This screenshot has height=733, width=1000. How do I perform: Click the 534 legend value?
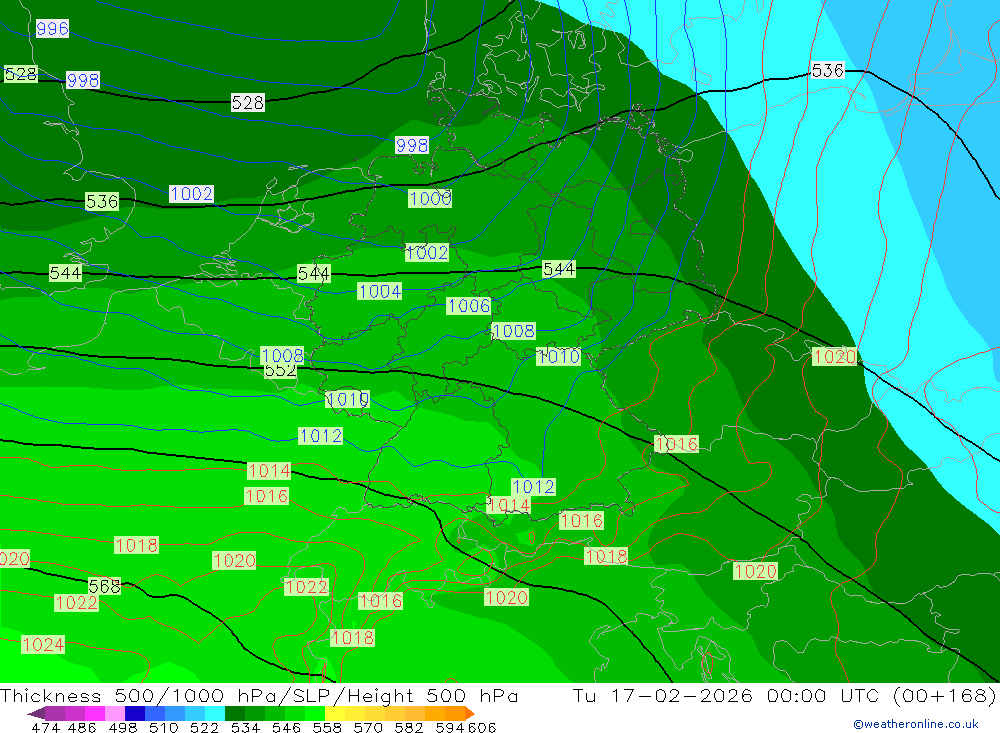[x=245, y=727]
